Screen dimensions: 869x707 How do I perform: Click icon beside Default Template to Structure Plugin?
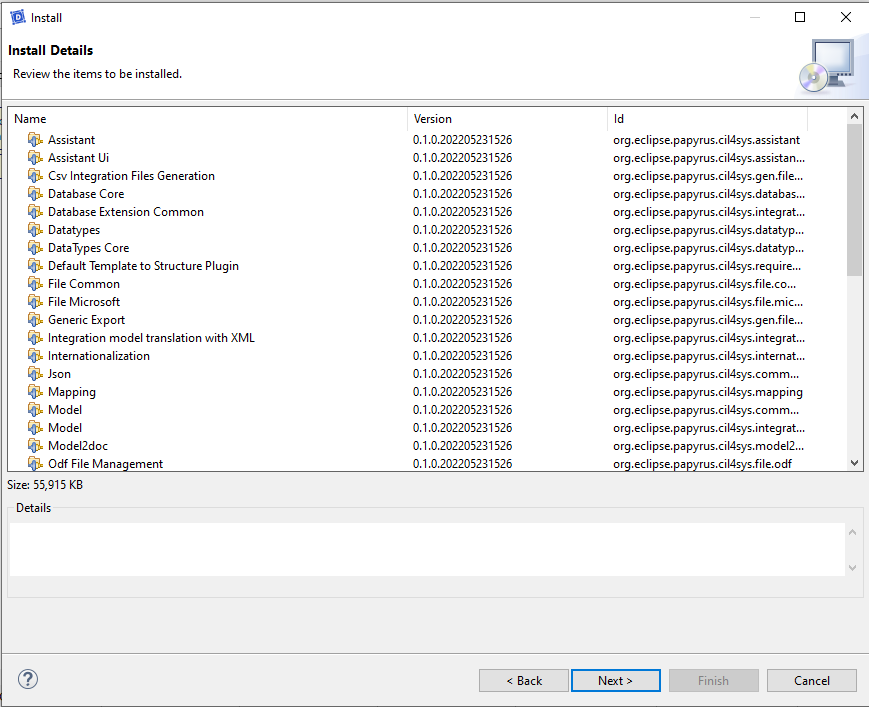coord(35,266)
